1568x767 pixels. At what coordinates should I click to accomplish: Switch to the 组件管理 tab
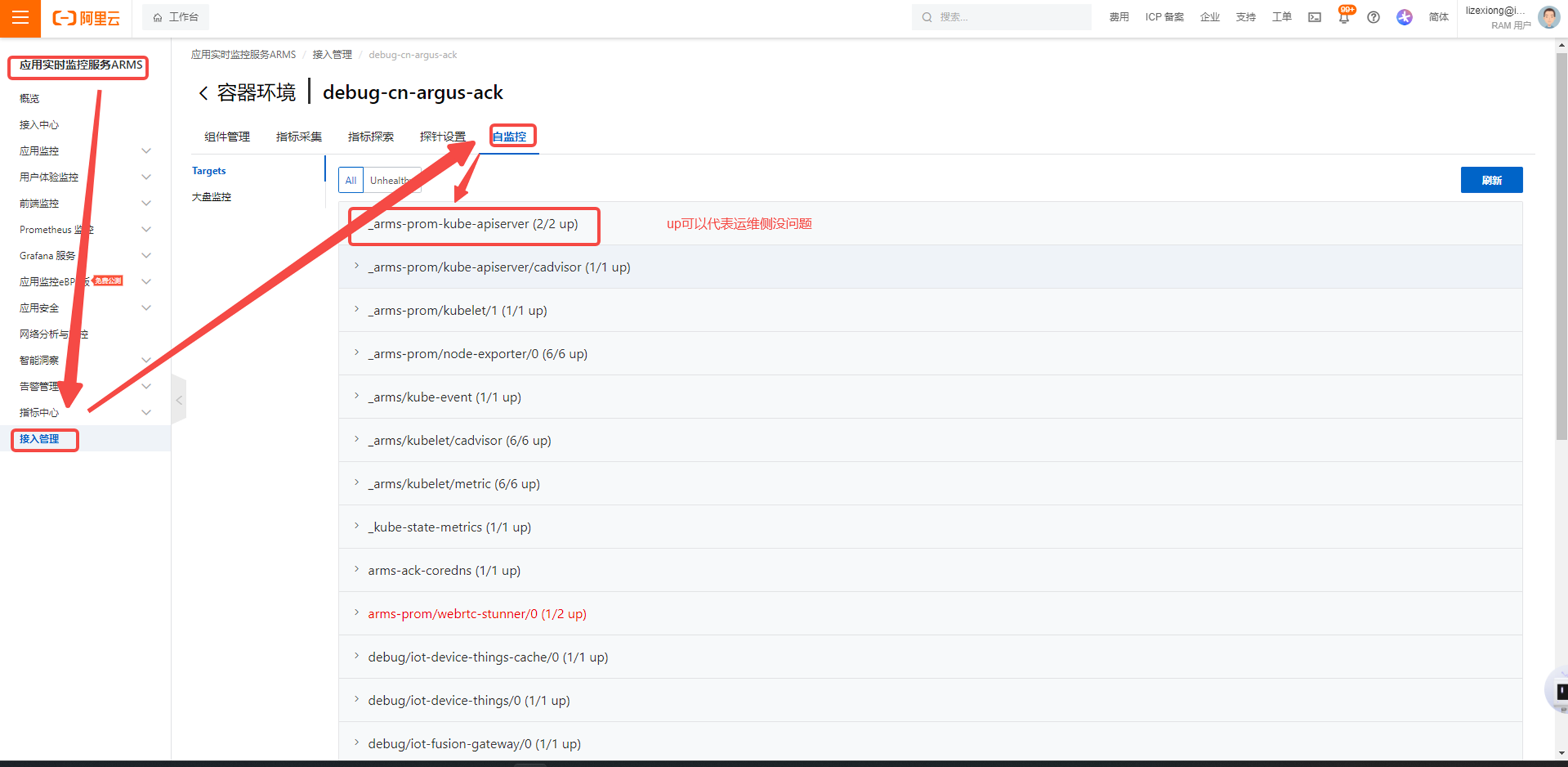click(227, 136)
